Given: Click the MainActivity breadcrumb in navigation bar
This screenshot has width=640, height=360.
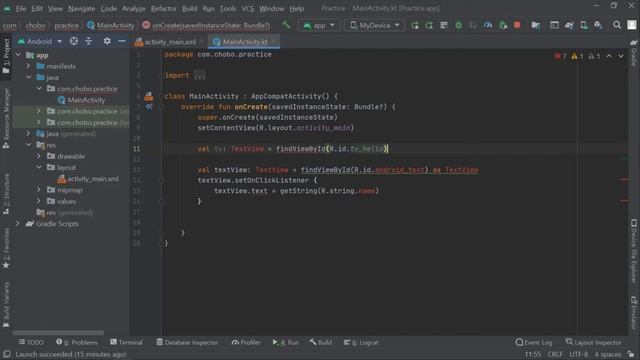Looking at the screenshot, I should tap(111, 25).
